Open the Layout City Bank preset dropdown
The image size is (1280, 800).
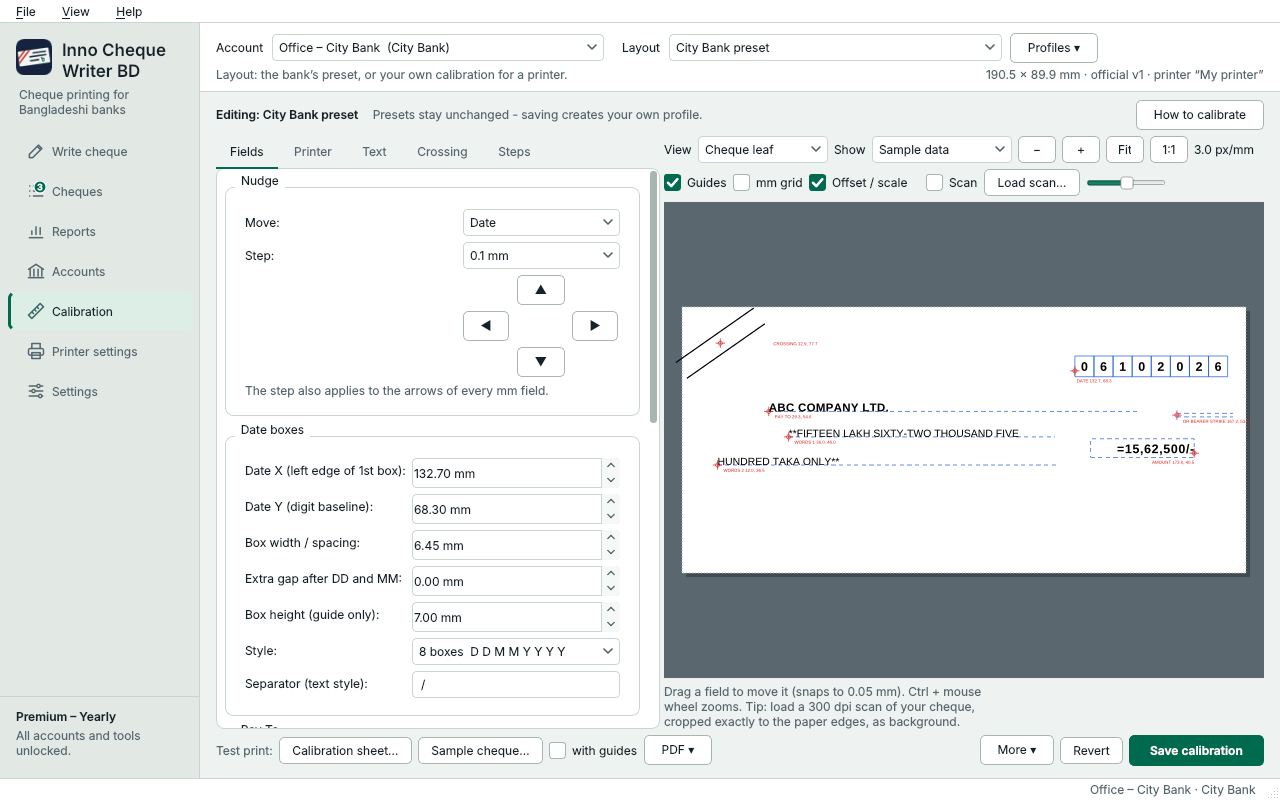pos(835,47)
